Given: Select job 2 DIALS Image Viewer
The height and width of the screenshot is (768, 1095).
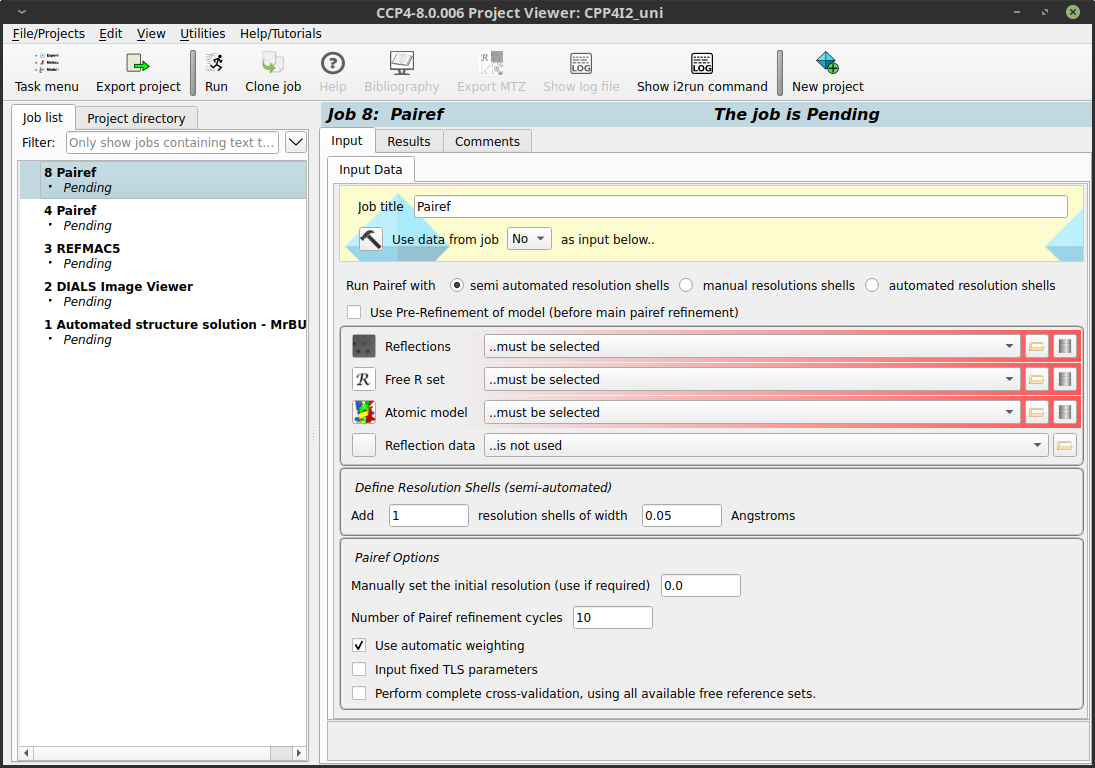Looking at the screenshot, I should tap(163, 294).
